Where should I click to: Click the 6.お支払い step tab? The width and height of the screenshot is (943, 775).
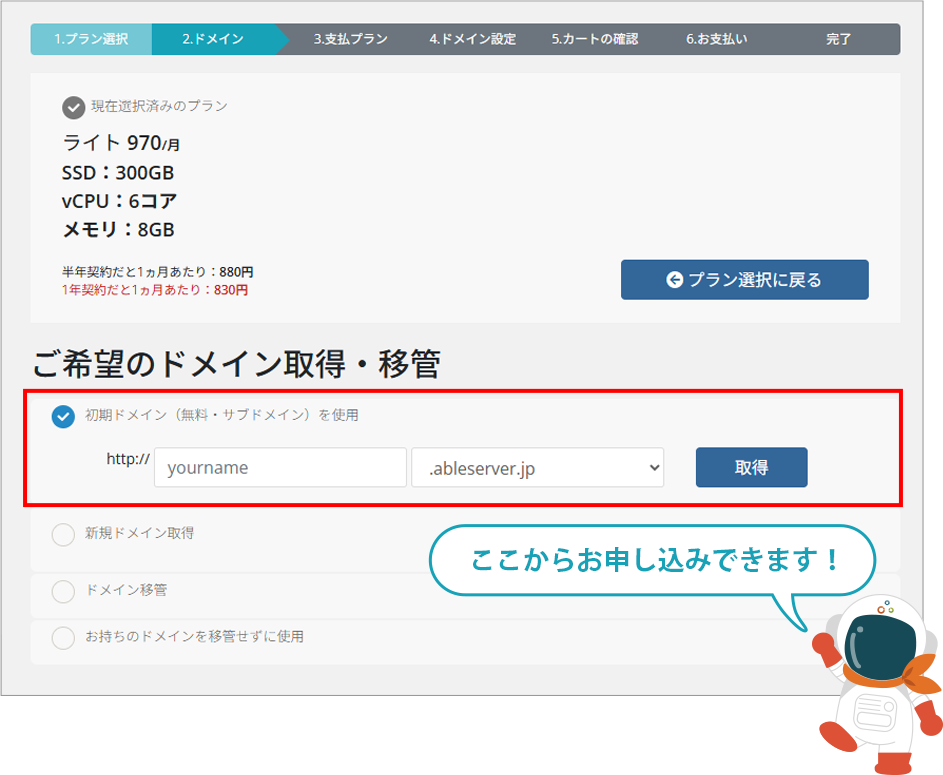tap(716, 39)
